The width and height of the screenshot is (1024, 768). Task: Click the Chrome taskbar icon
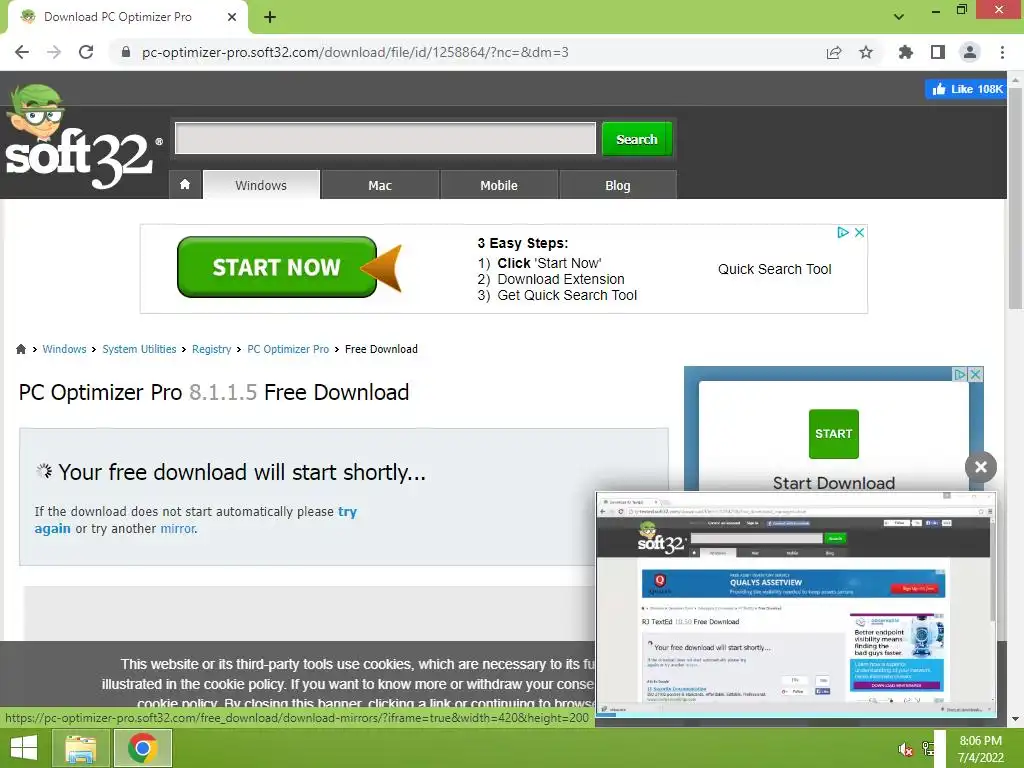[x=143, y=748]
